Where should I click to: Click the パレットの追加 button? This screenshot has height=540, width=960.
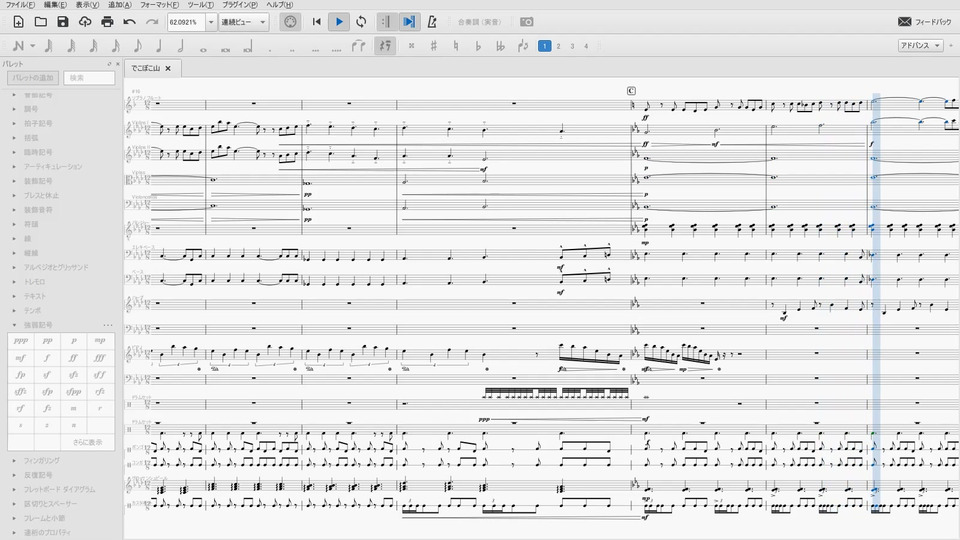click(x=33, y=78)
